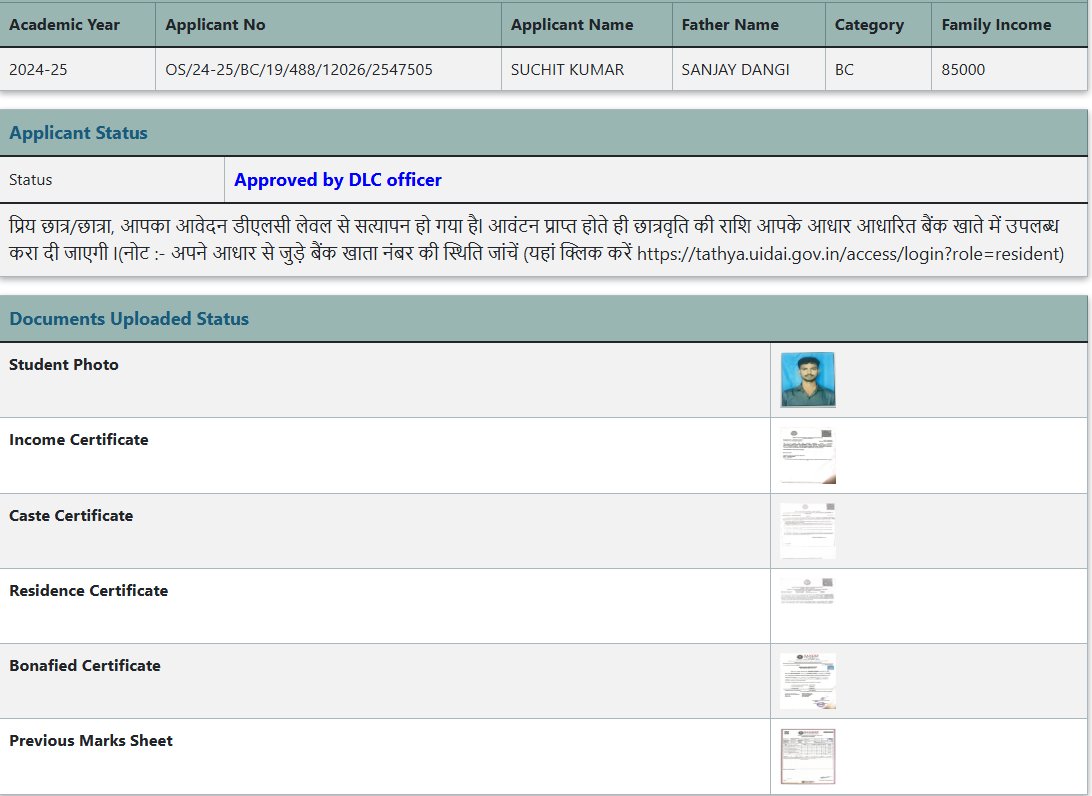Click the Income Certificate label

click(79, 439)
